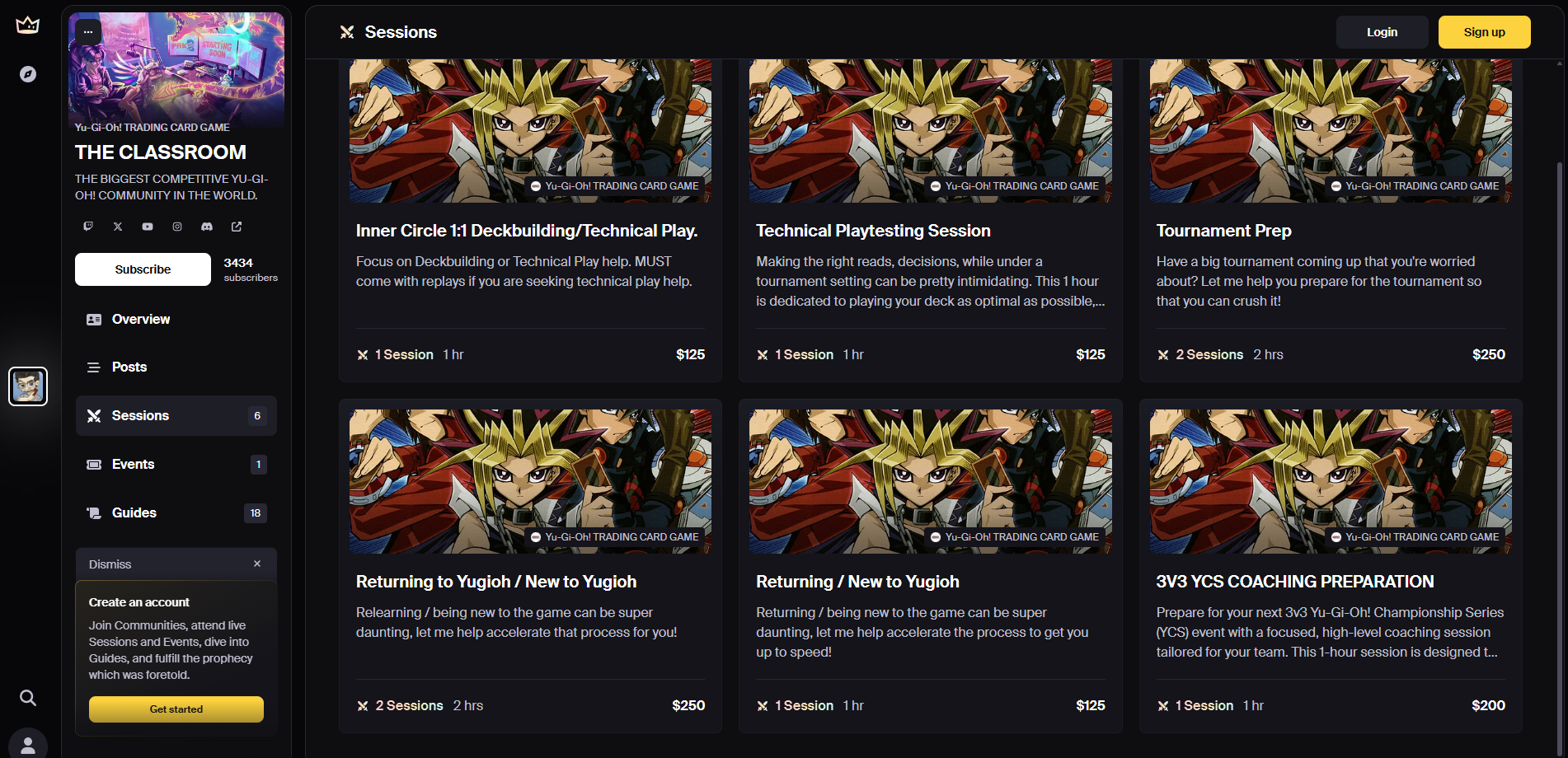Open the Technical Playtesting Session title

point(873,231)
